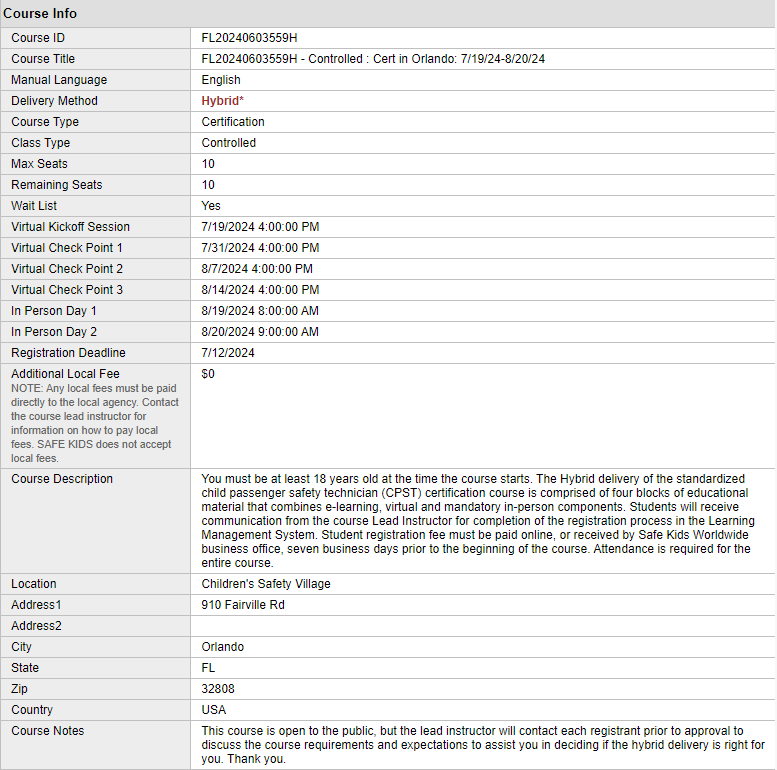
Task: Click the Course ID row label
Action: pyautogui.click(x=38, y=38)
